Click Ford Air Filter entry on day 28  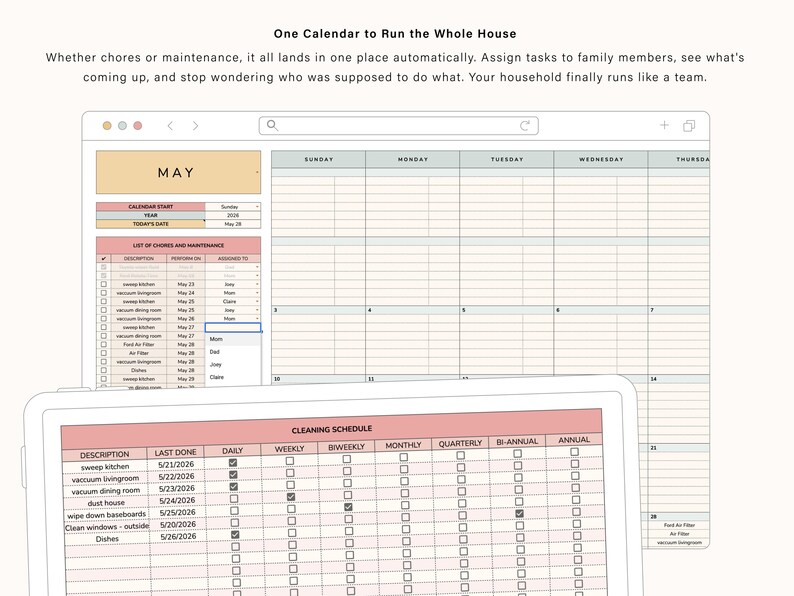pyautogui.click(x=679, y=525)
